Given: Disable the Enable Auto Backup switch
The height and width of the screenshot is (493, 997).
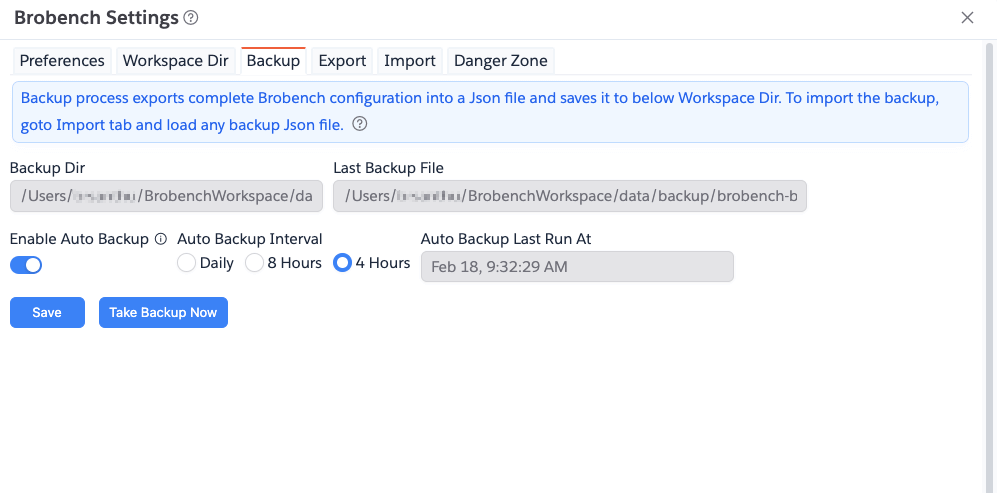Looking at the screenshot, I should point(26,265).
